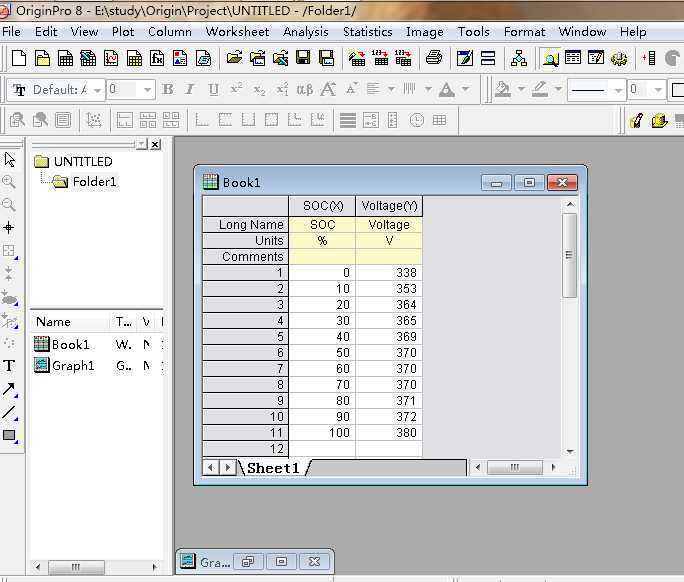Viewport: 684px width, 582px height.
Task: Toggle underline formatting
Action: 213,89
